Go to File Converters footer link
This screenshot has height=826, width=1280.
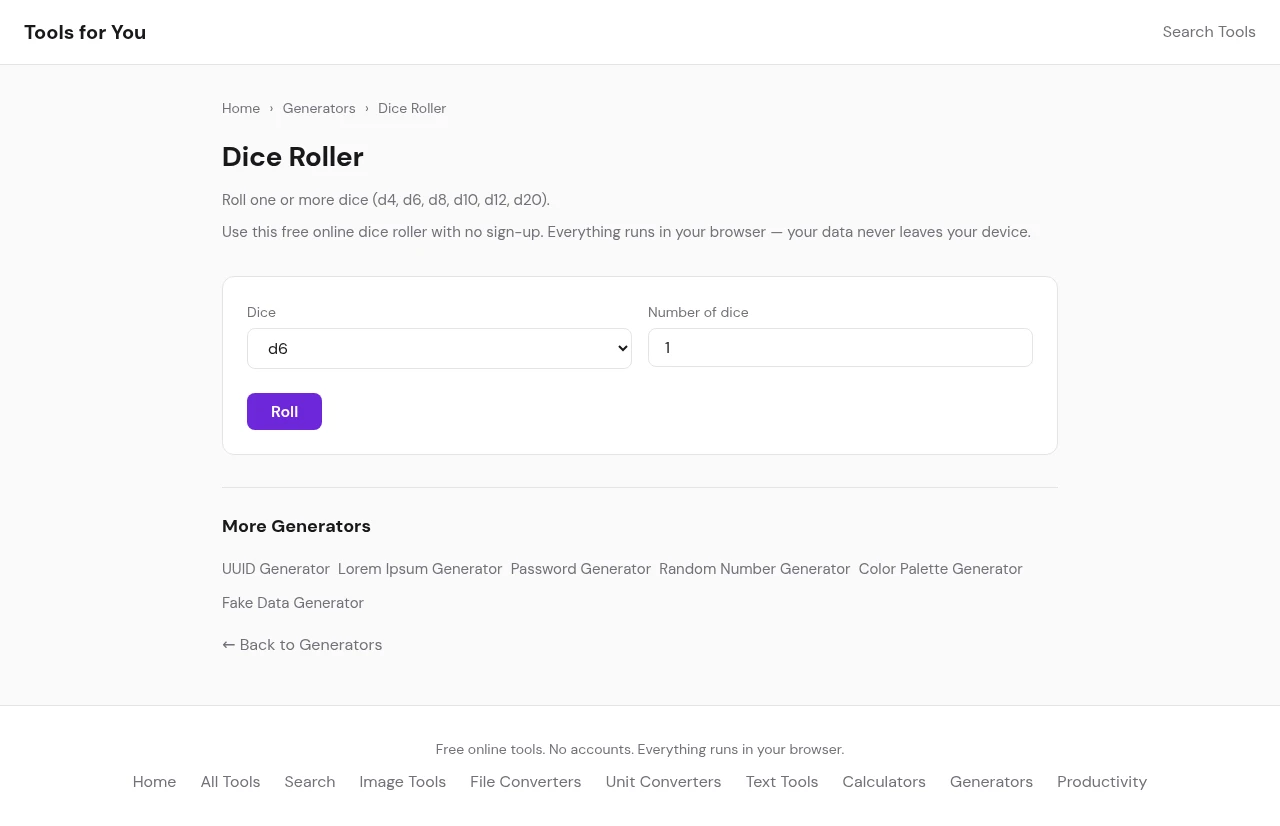click(525, 782)
